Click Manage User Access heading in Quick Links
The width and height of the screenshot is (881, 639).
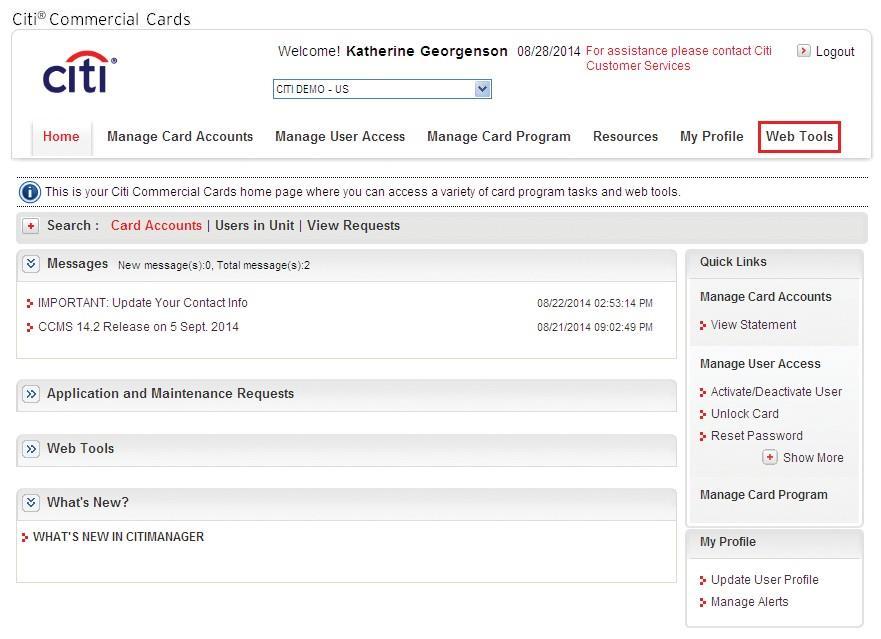point(760,364)
